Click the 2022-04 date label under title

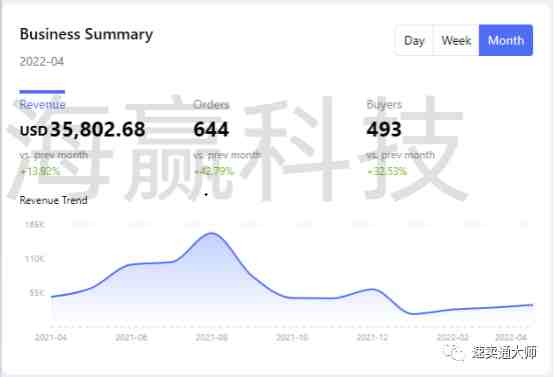(42, 61)
